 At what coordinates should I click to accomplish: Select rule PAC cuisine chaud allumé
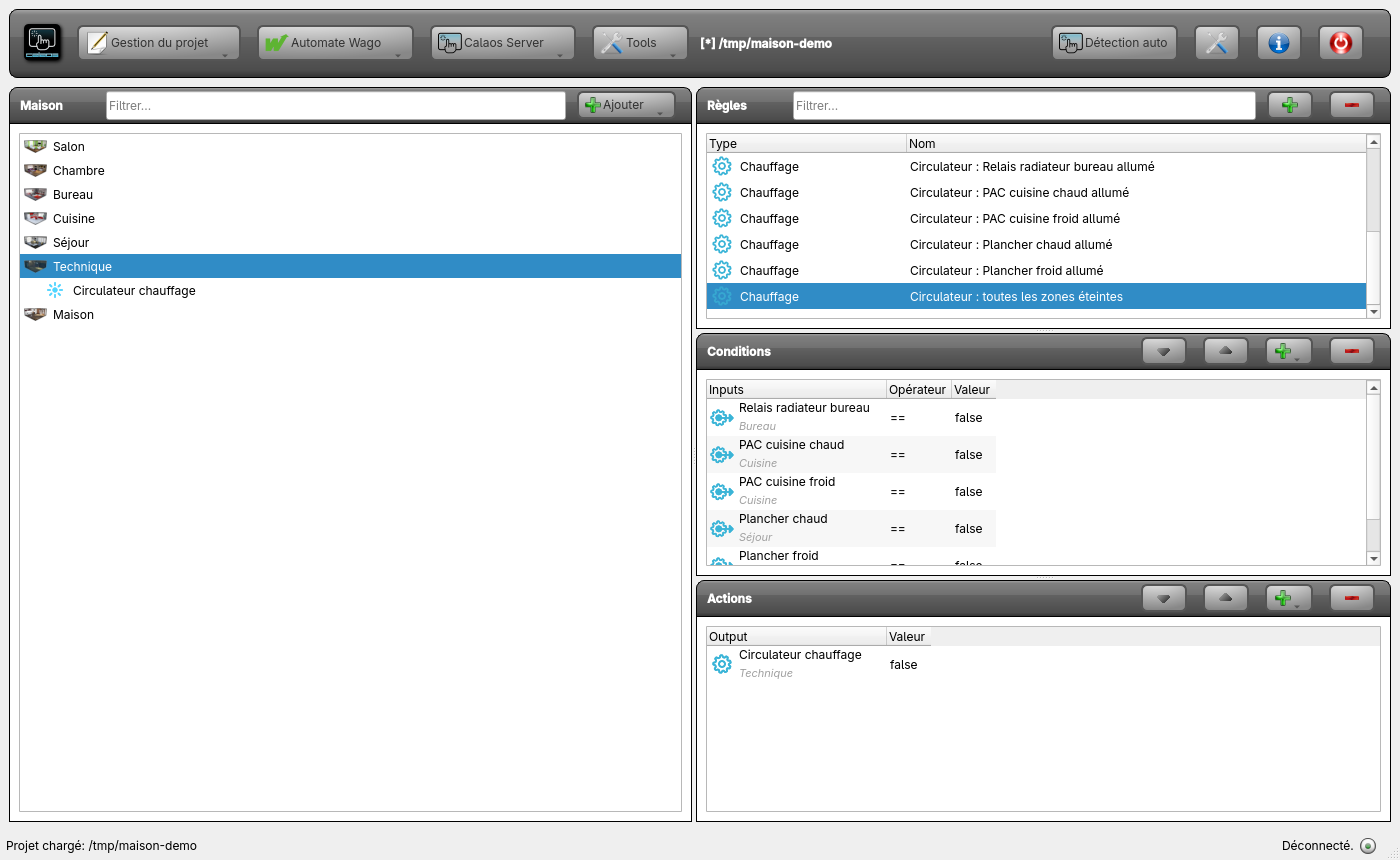click(x=1036, y=192)
